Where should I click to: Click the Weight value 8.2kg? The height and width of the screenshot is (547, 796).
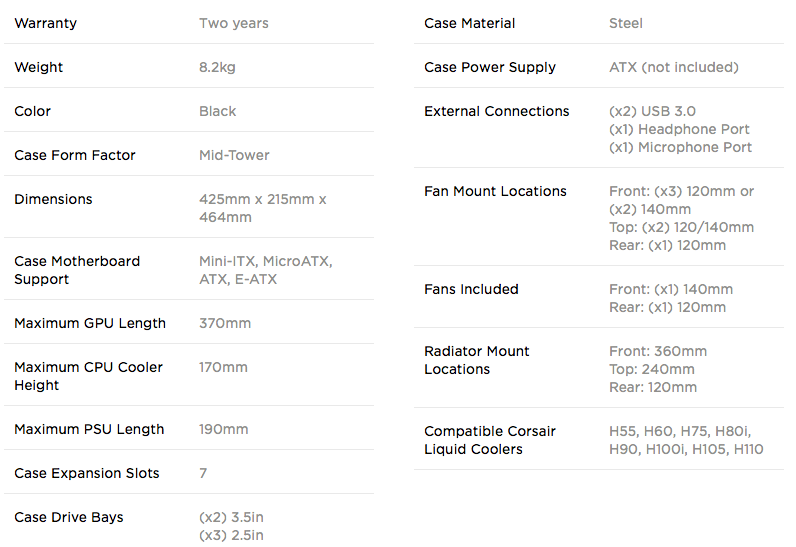[x=217, y=67]
